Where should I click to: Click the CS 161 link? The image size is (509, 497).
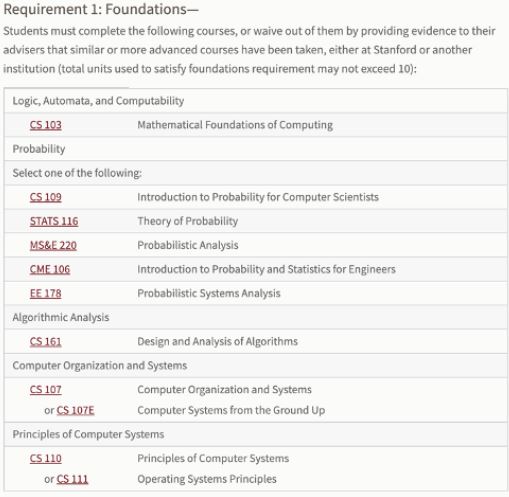pyautogui.click(x=46, y=341)
